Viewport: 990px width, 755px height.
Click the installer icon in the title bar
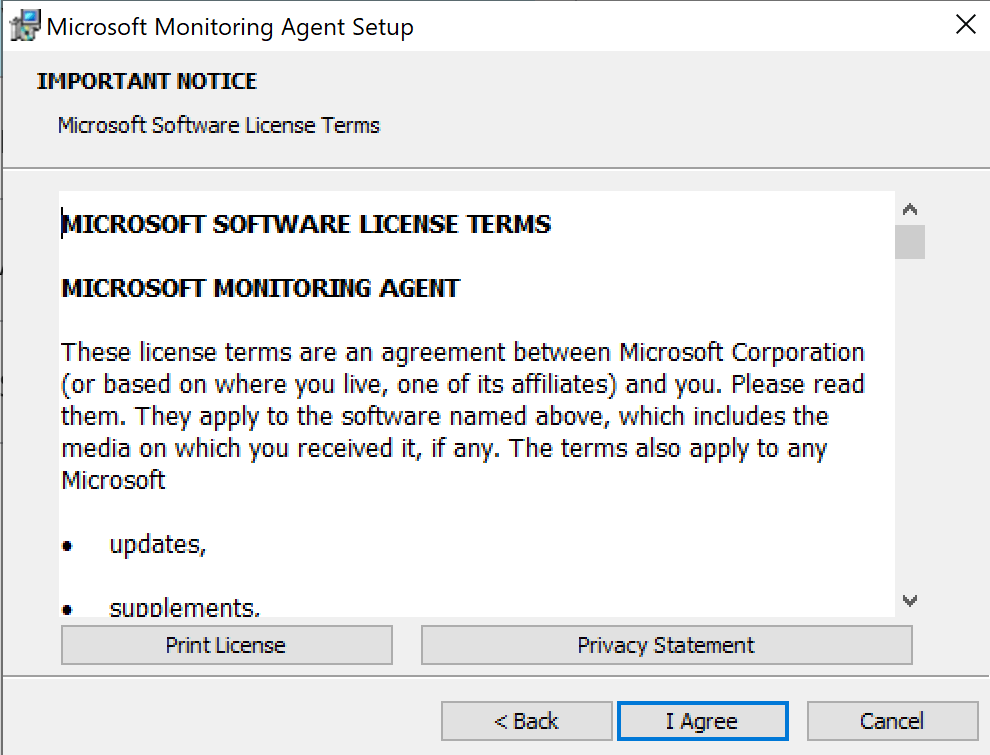24,26
